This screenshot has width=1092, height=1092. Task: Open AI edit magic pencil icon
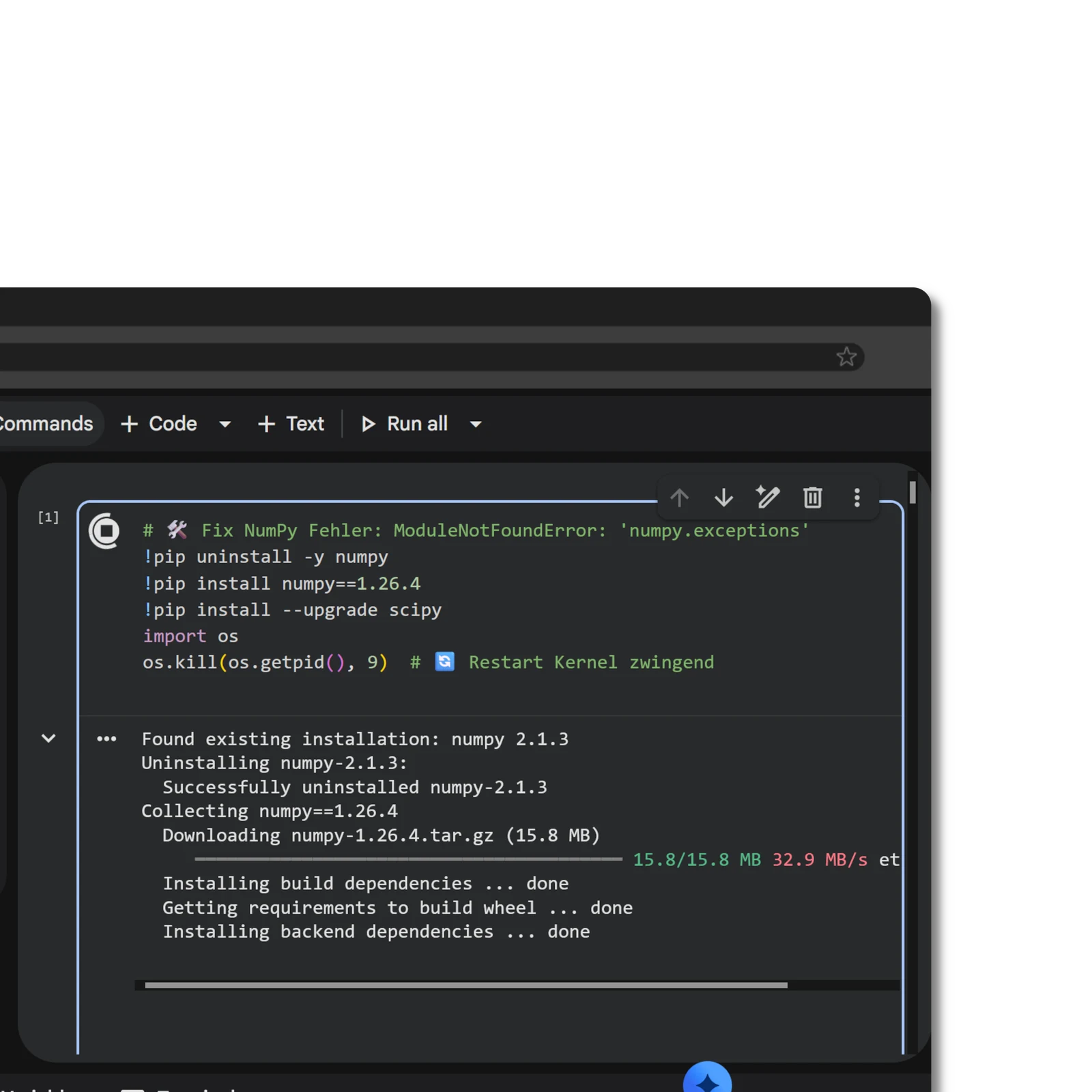pyautogui.click(x=768, y=498)
